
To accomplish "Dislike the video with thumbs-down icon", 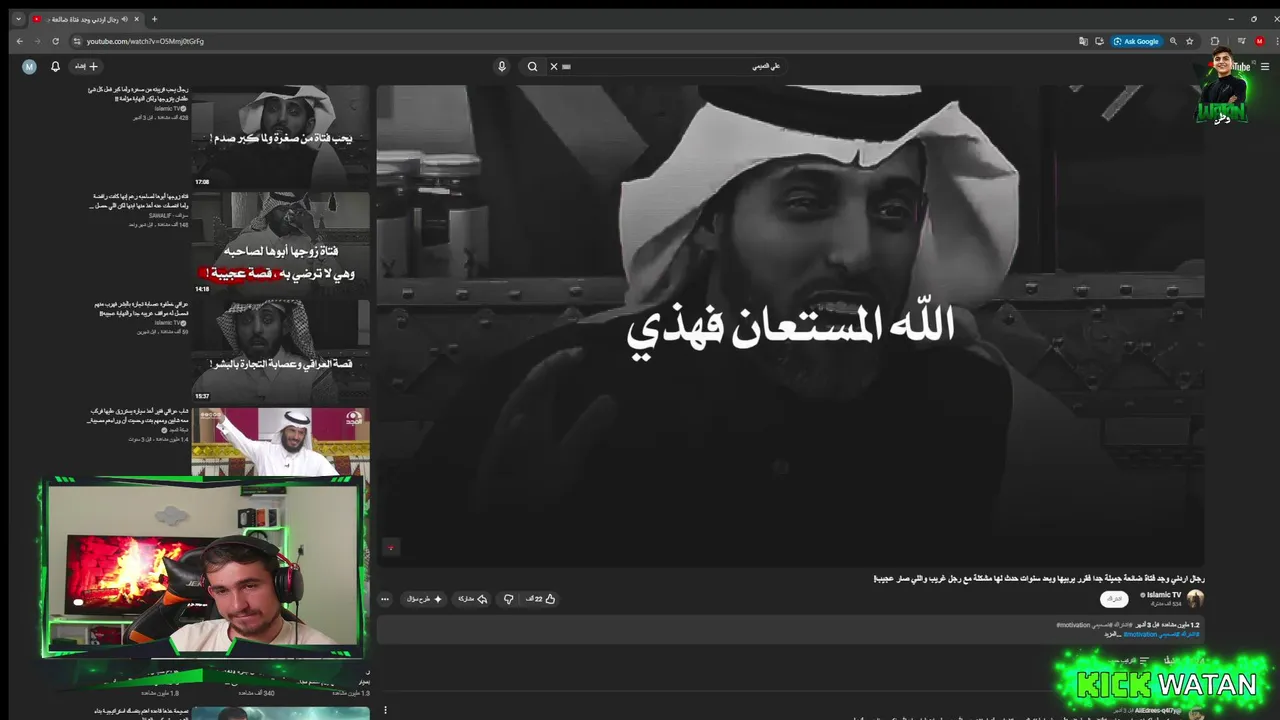I will pyautogui.click(x=508, y=599).
